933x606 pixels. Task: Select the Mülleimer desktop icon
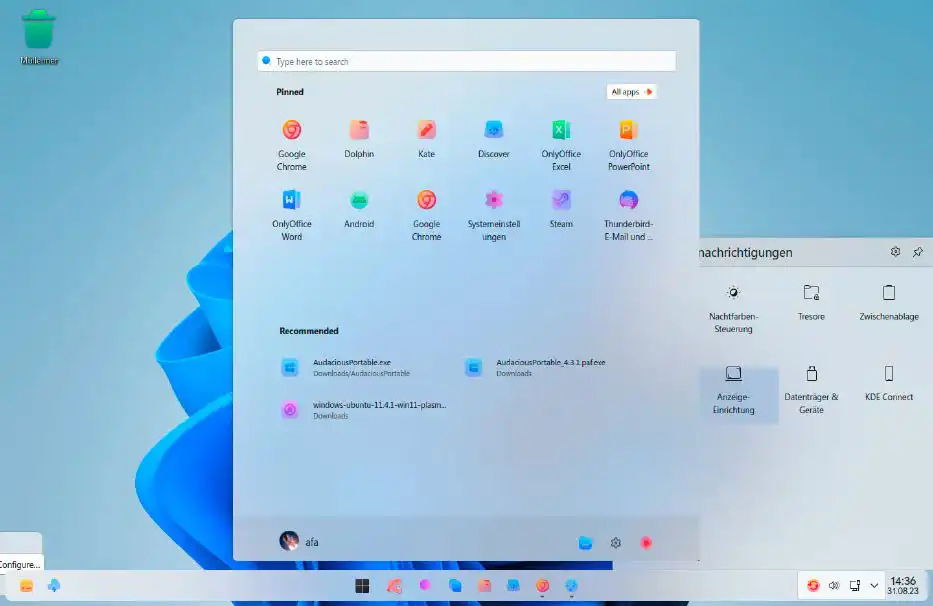click(x=39, y=37)
